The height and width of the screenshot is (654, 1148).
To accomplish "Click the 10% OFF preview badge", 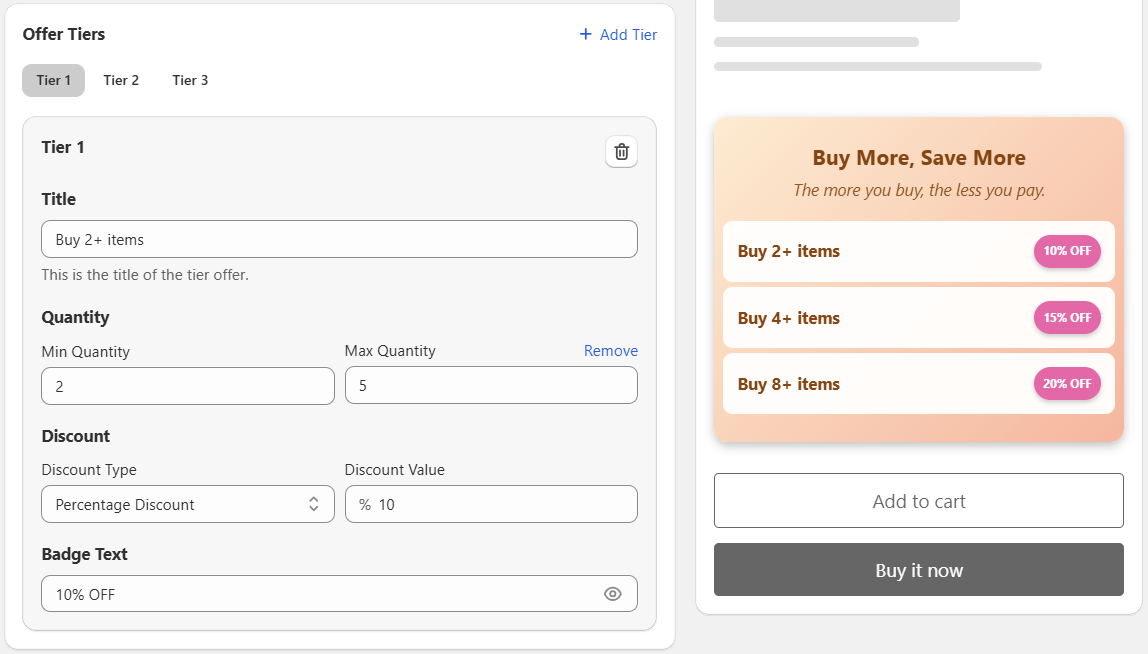I will pyautogui.click(x=1067, y=251).
